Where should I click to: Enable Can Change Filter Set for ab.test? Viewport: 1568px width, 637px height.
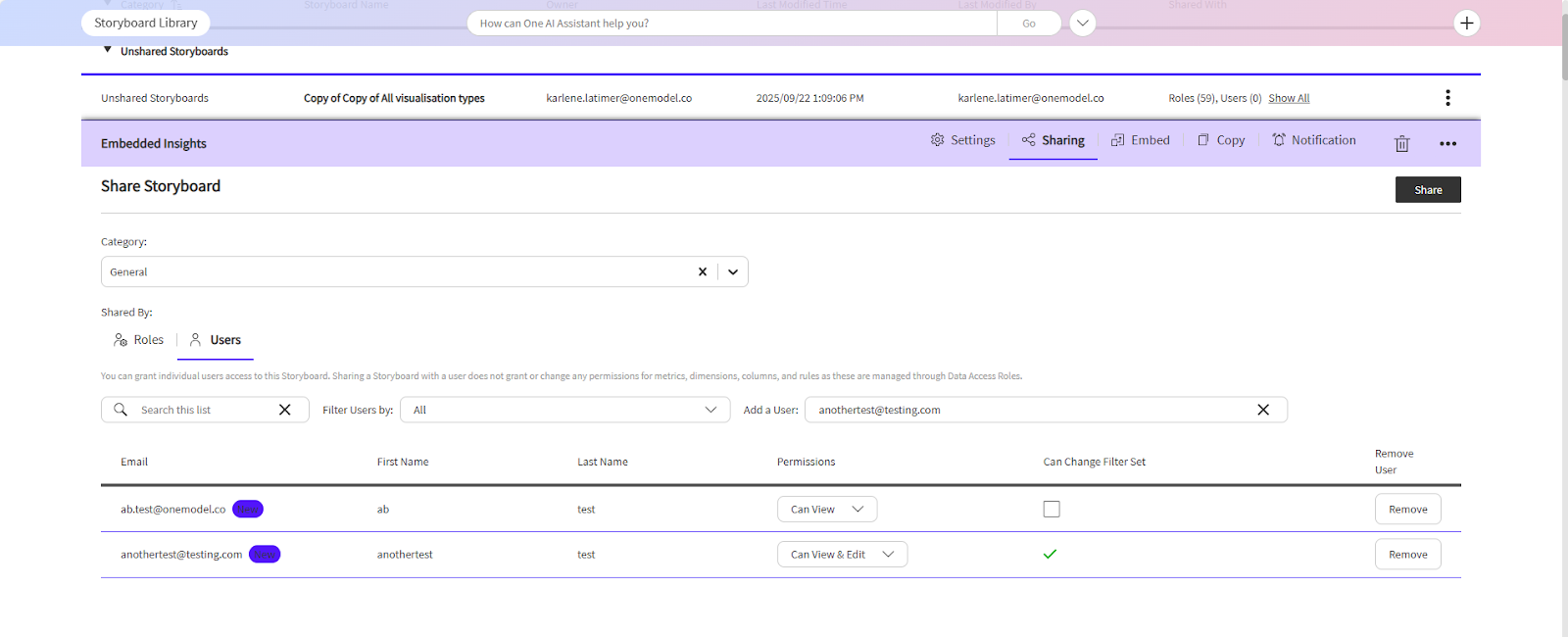[x=1052, y=510]
